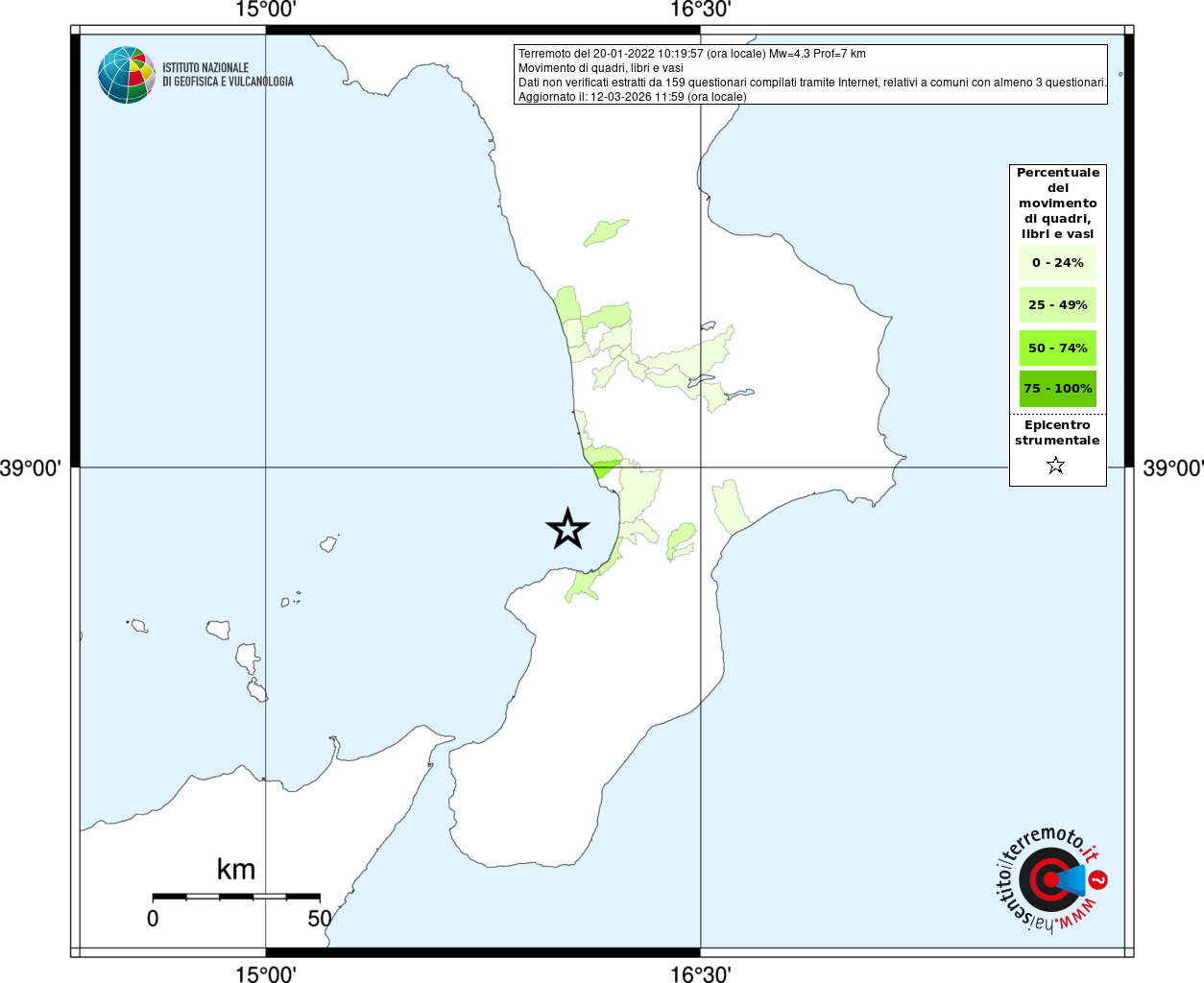Click the 'km' scale bar label
This screenshot has width=1204, height=983.
(x=236, y=870)
